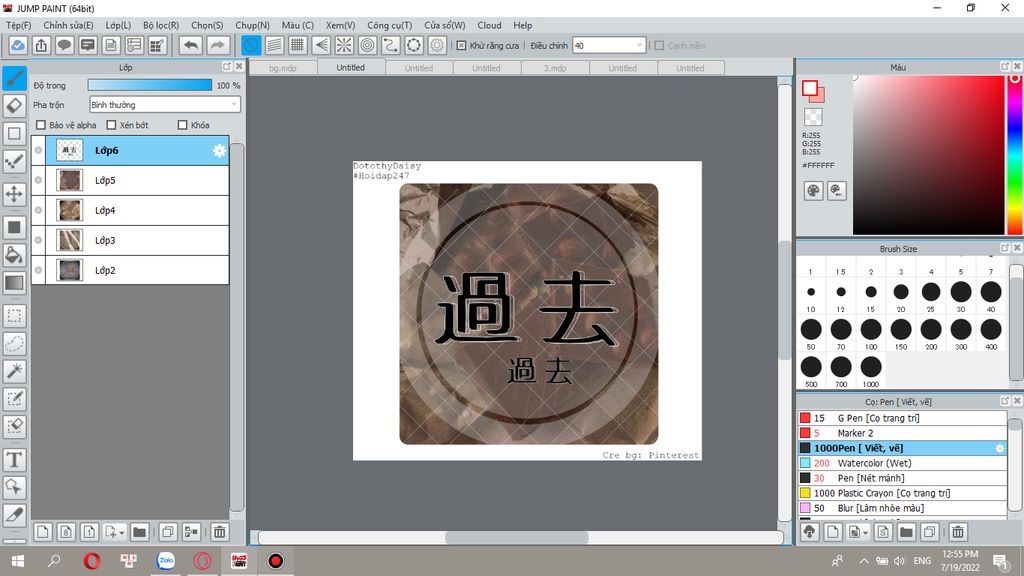Select the Bucket fill tool
This screenshot has width=1024, height=576.
[x=14, y=255]
